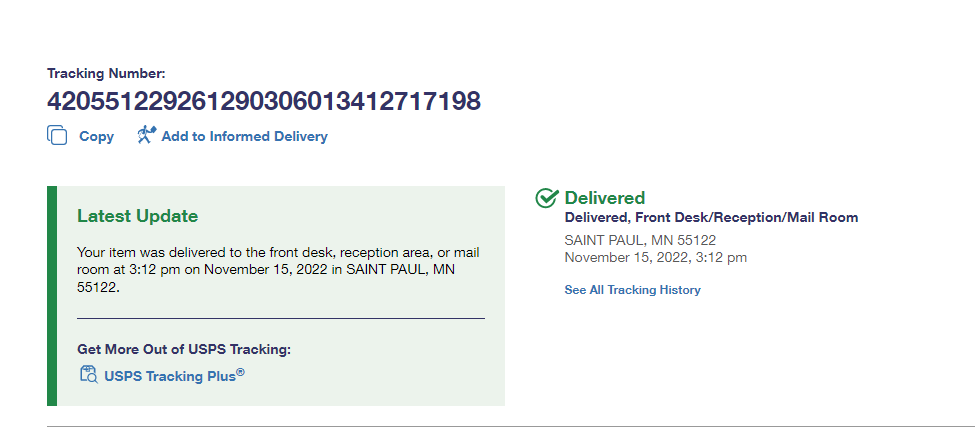Select the tracking number 420551229261...
This screenshot has width=975, height=435.
264,101
